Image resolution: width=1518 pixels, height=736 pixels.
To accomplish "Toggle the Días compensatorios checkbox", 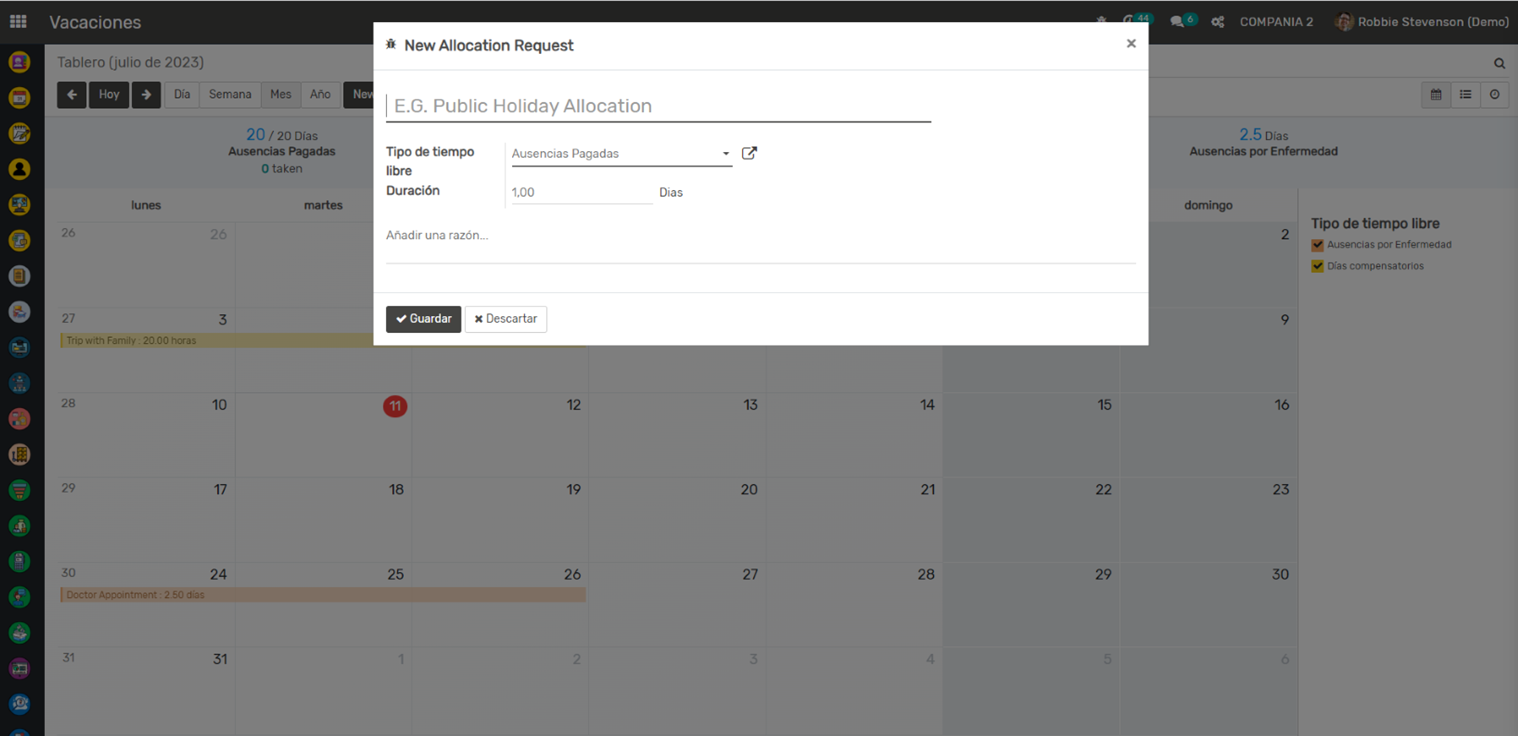I will click(x=1317, y=266).
